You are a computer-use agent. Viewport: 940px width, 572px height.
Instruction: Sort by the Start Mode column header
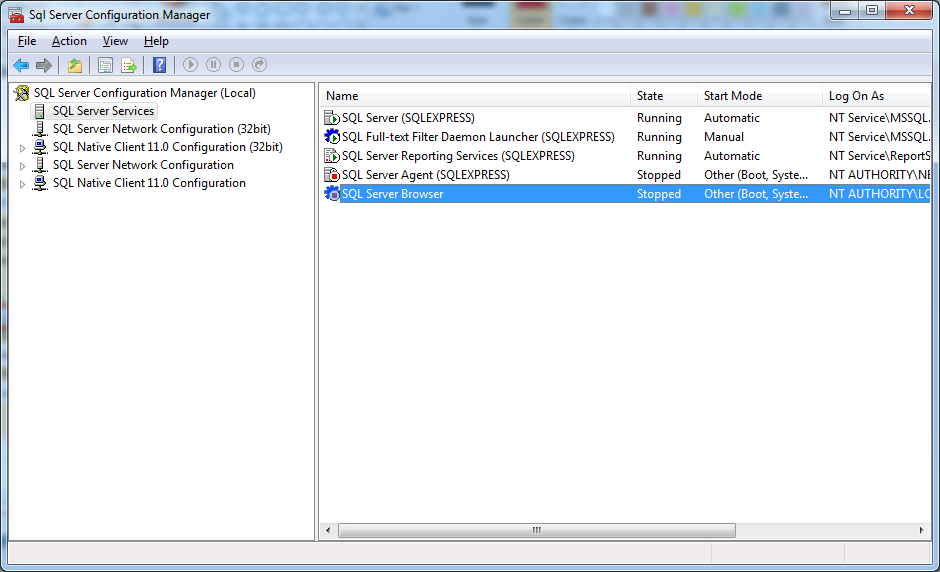[760, 96]
